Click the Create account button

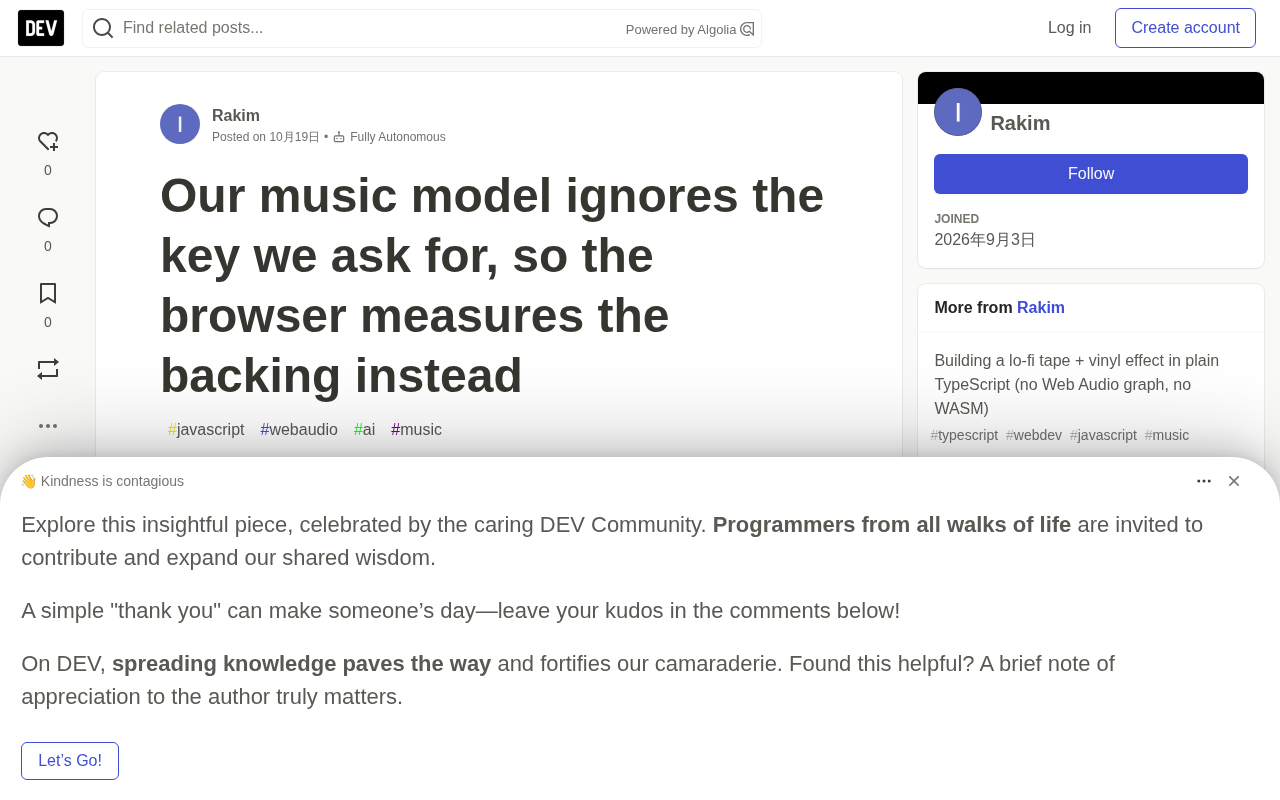coord(1186,28)
